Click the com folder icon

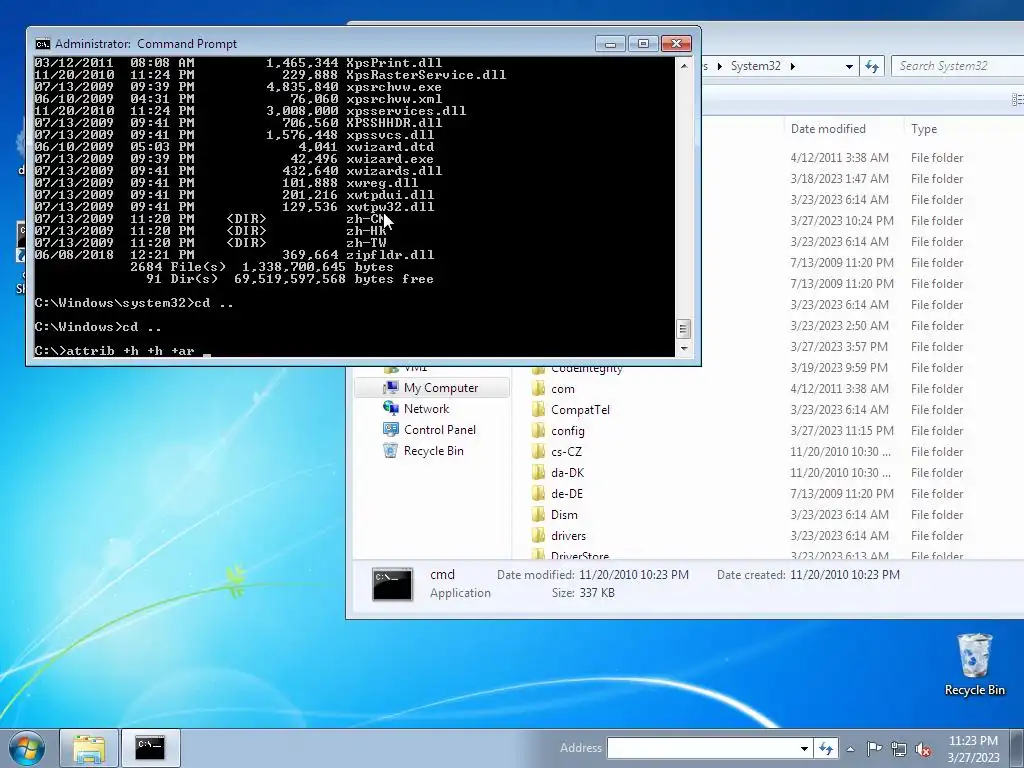click(x=539, y=389)
